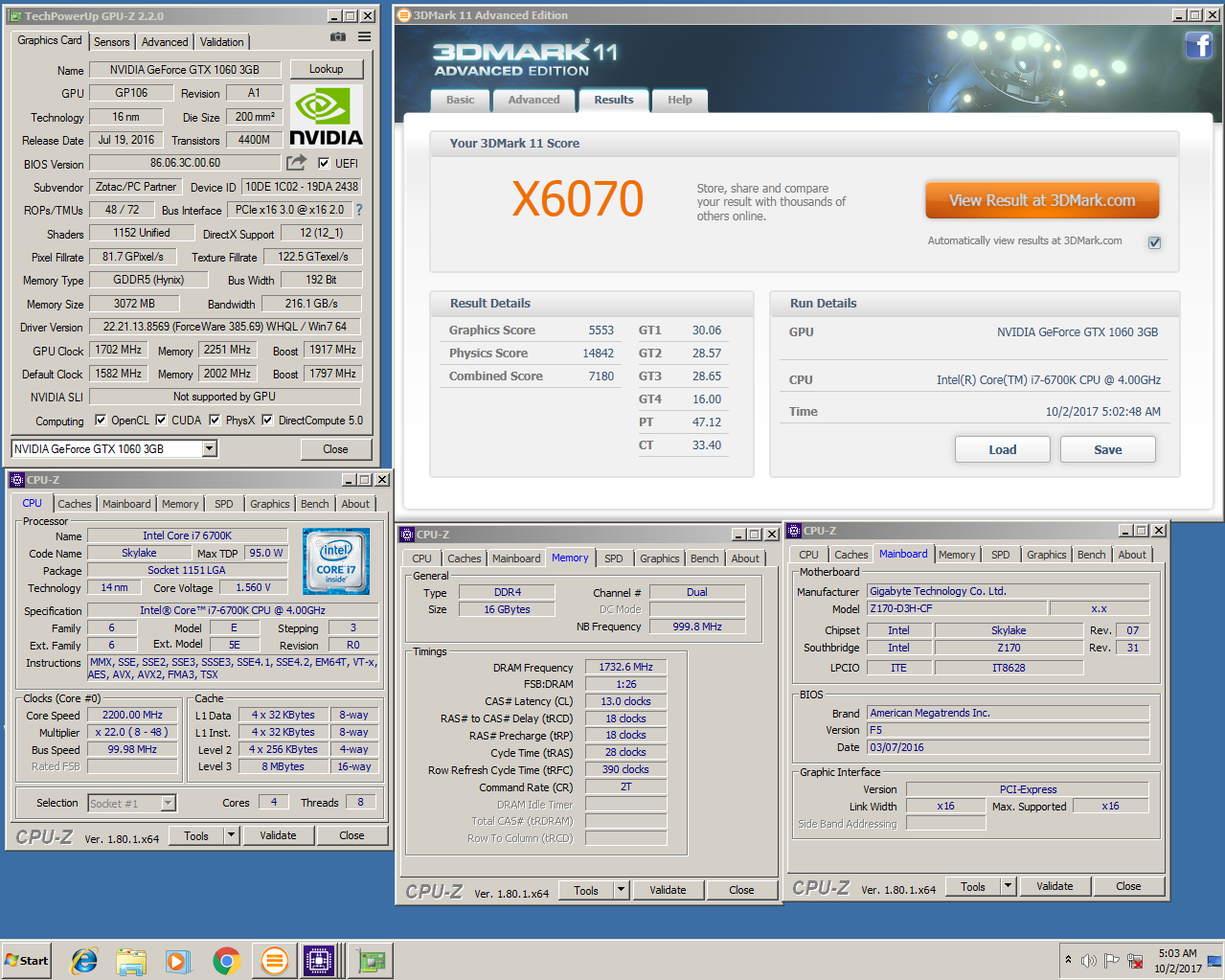The image size is (1225, 980).
Task: Click the Facebook icon in 3DMark 11
Action: coord(1199,45)
